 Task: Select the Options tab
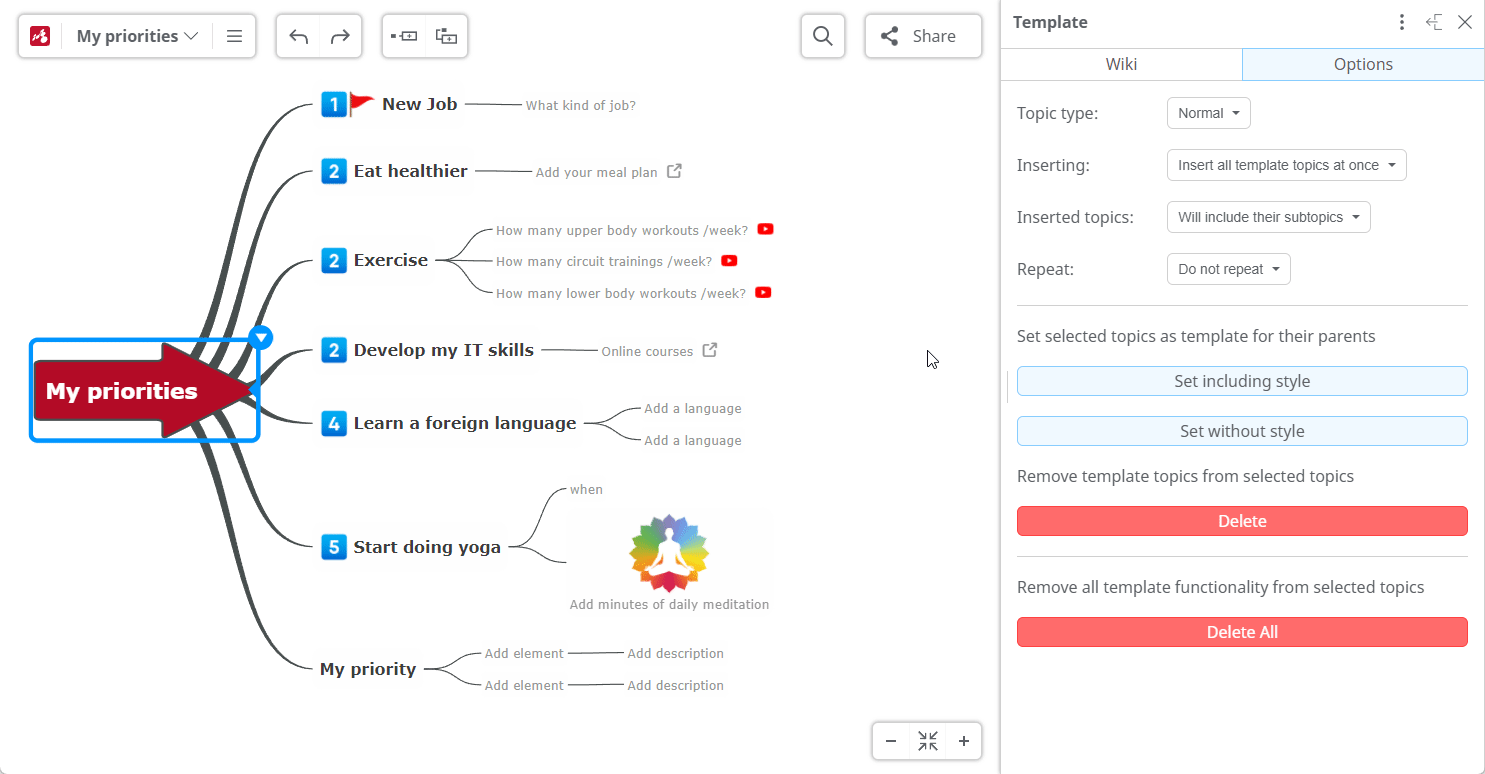(1363, 64)
